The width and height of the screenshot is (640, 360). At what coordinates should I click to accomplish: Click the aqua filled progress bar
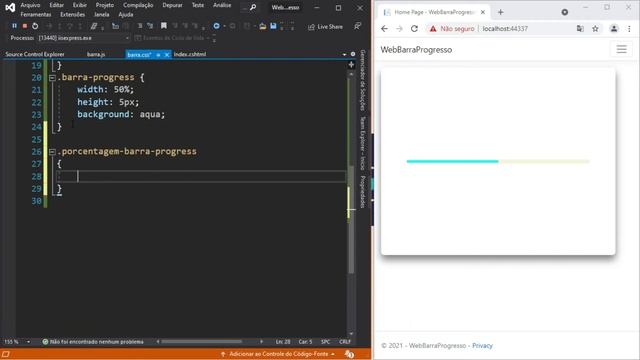pos(452,161)
